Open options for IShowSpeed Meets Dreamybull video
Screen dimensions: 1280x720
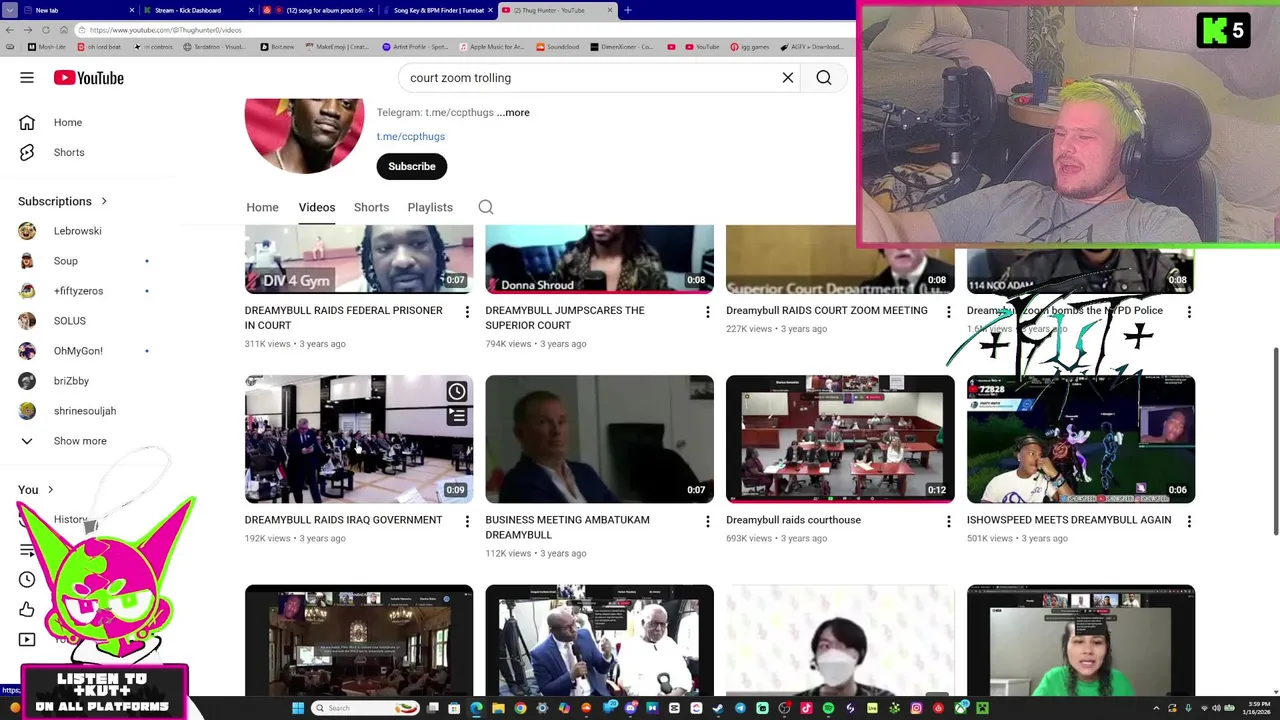pyautogui.click(x=1189, y=521)
